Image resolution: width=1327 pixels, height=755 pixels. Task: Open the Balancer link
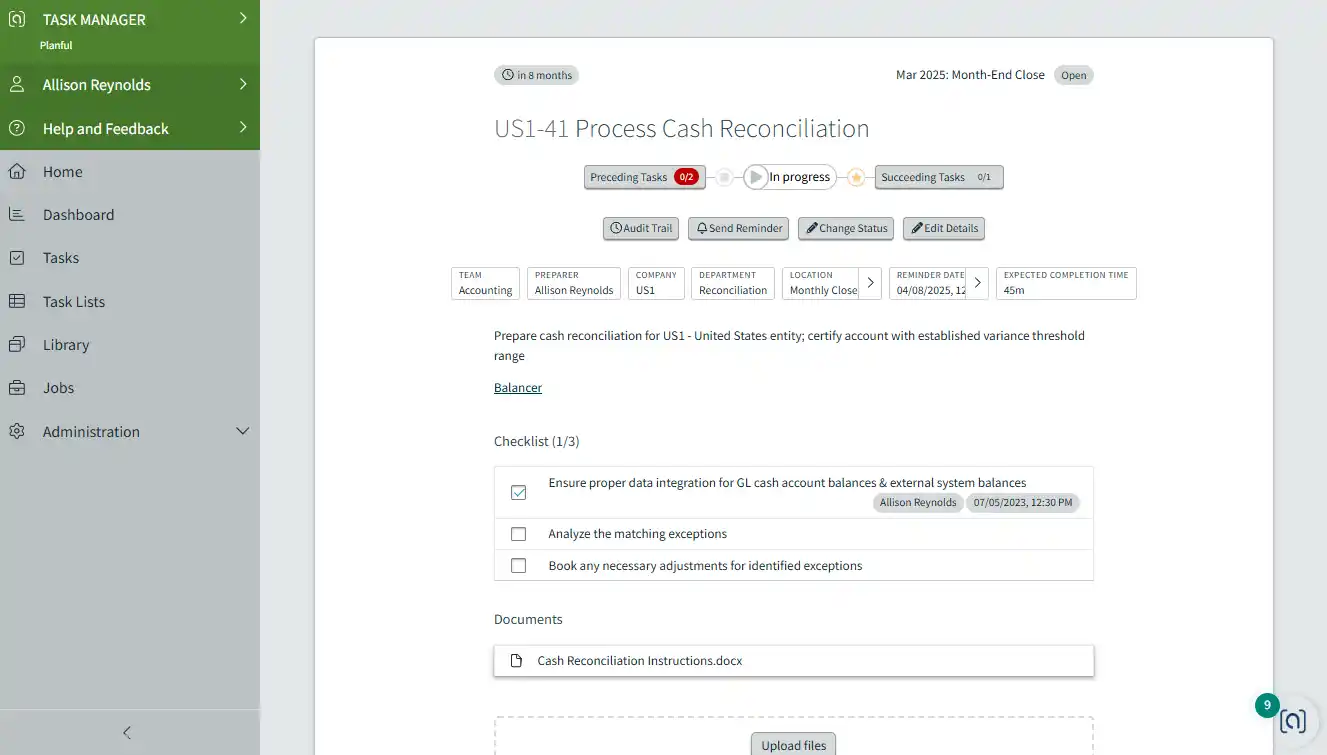[x=517, y=387]
